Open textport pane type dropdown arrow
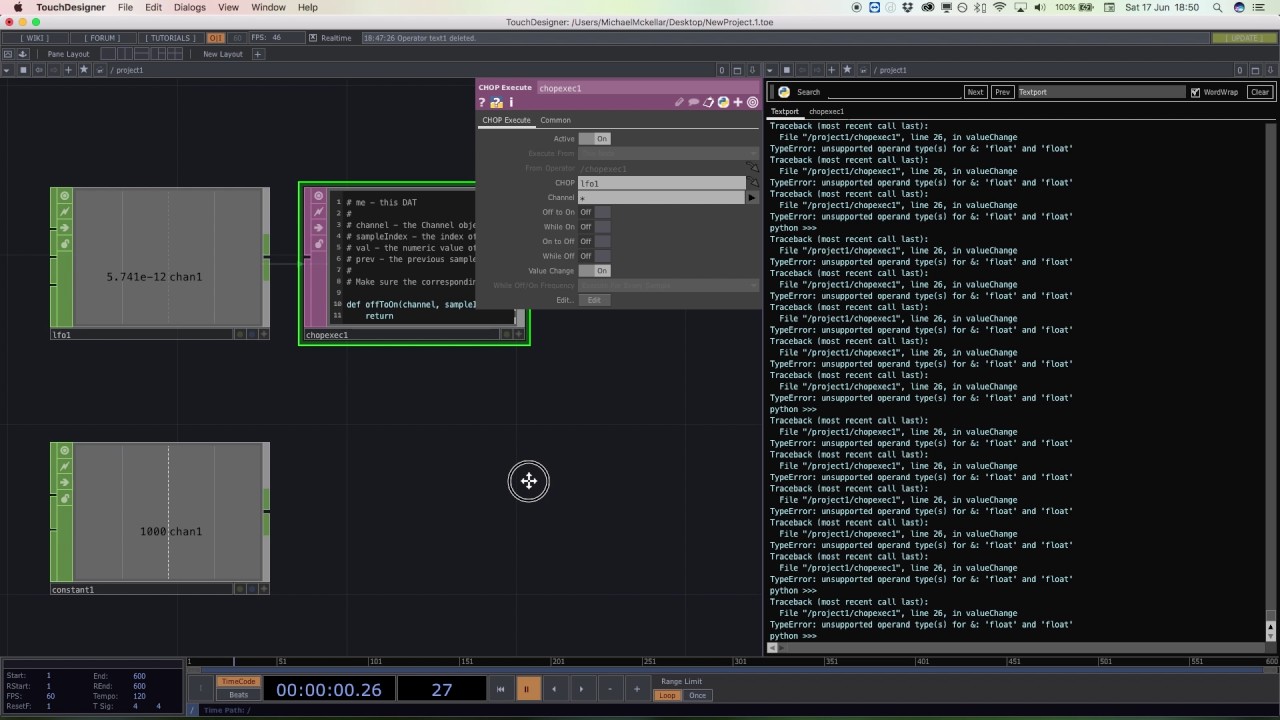 coord(771,70)
